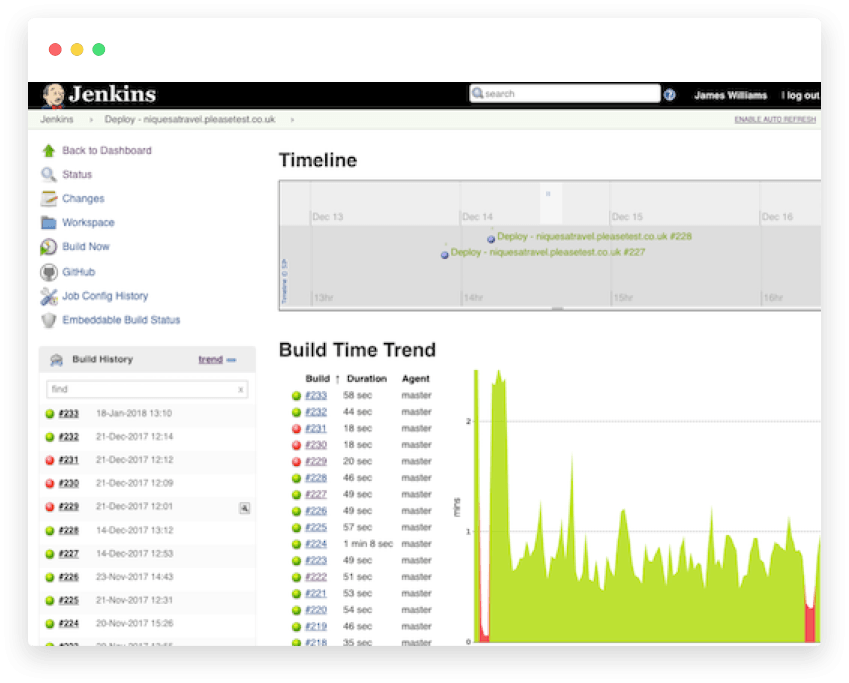Click red status ball for build #231 in history
The width and height of the screenshot is (849, 683).
(x=50, y=460)
